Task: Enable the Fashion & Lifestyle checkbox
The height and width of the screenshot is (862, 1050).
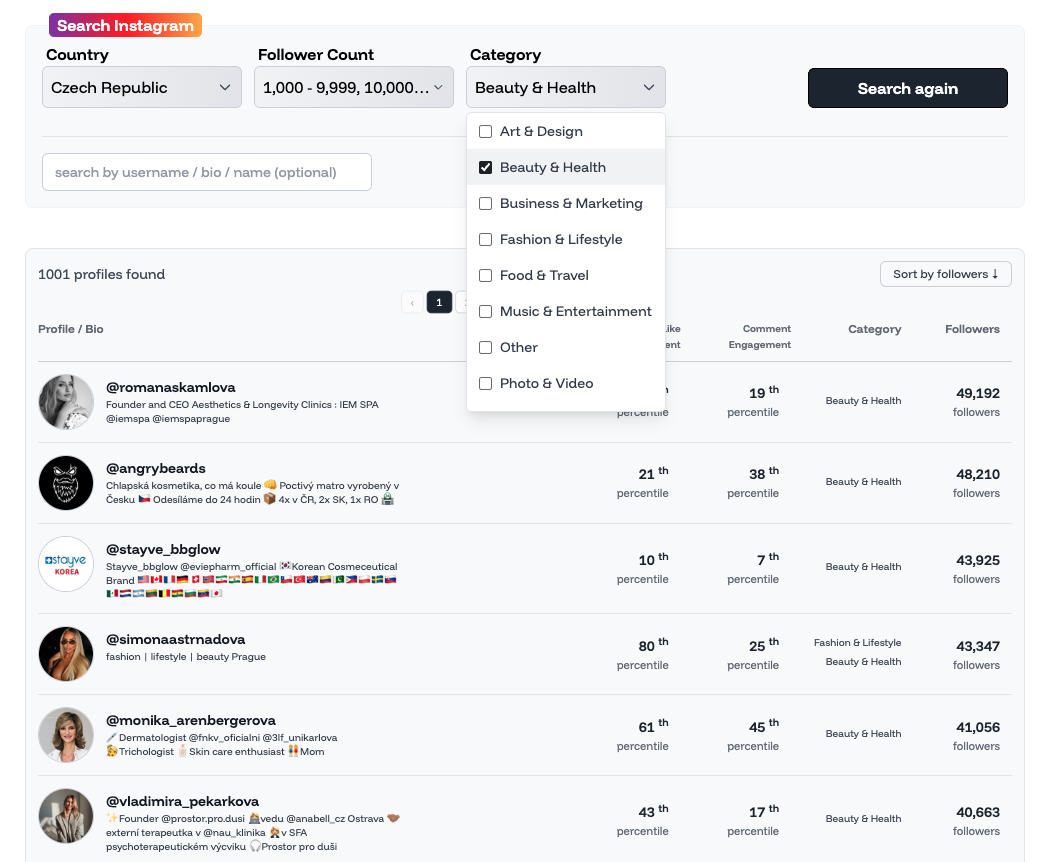Action: (486, 239)
